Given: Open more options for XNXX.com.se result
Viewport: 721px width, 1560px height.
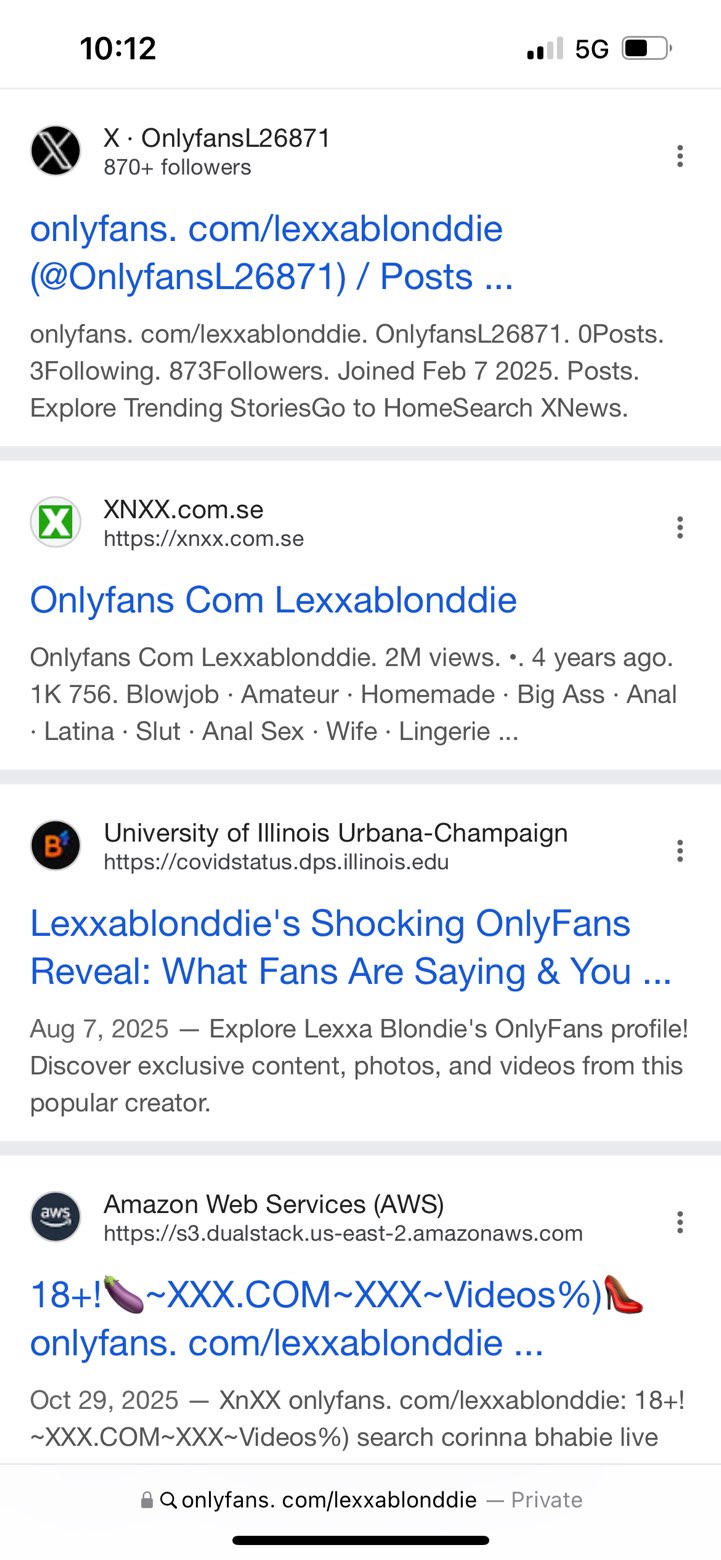Looking at the screenshot, I should coord(680,527).
